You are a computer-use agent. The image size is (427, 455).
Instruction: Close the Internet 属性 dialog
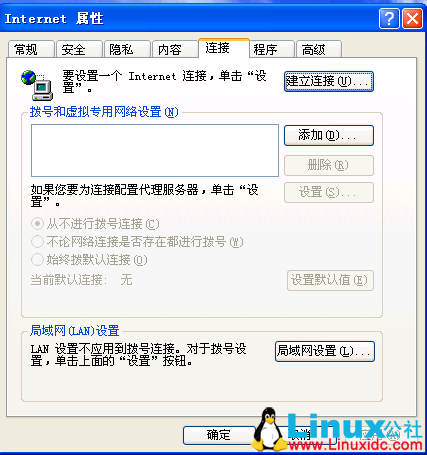412,19
